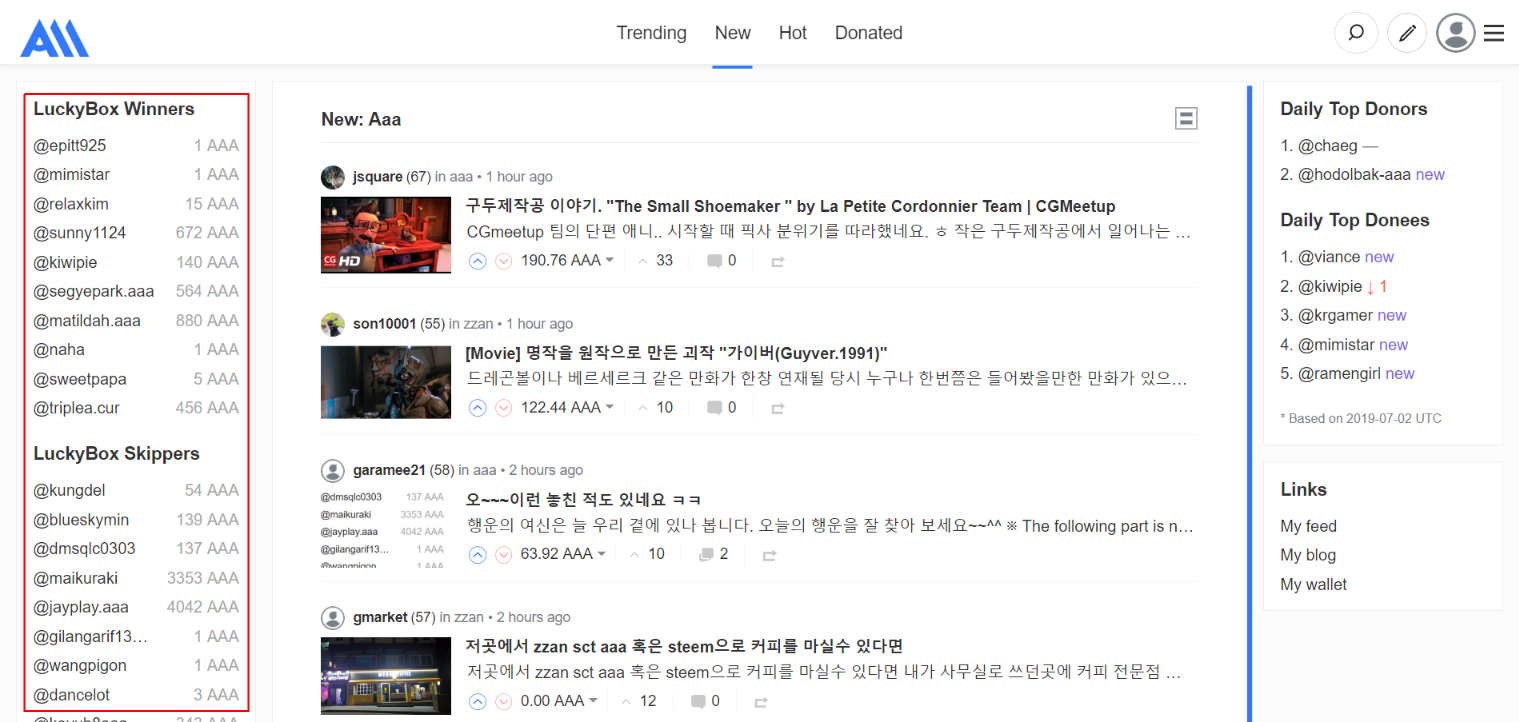1519x722 pixels.
Task: Click @dancelot in LuckyBox Skippers
Action: pos(72,695)
